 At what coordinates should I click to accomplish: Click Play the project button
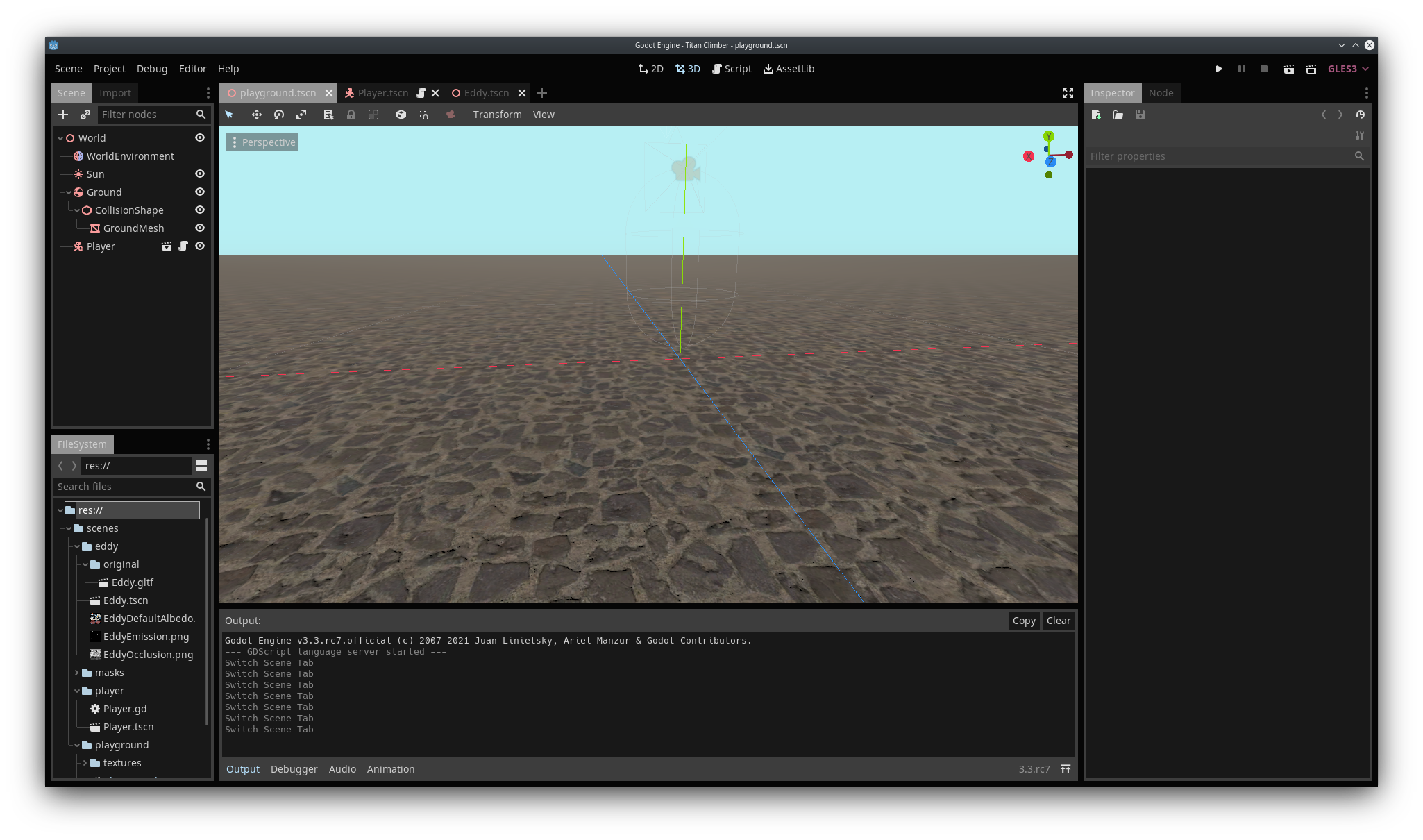click(1219, 69)
